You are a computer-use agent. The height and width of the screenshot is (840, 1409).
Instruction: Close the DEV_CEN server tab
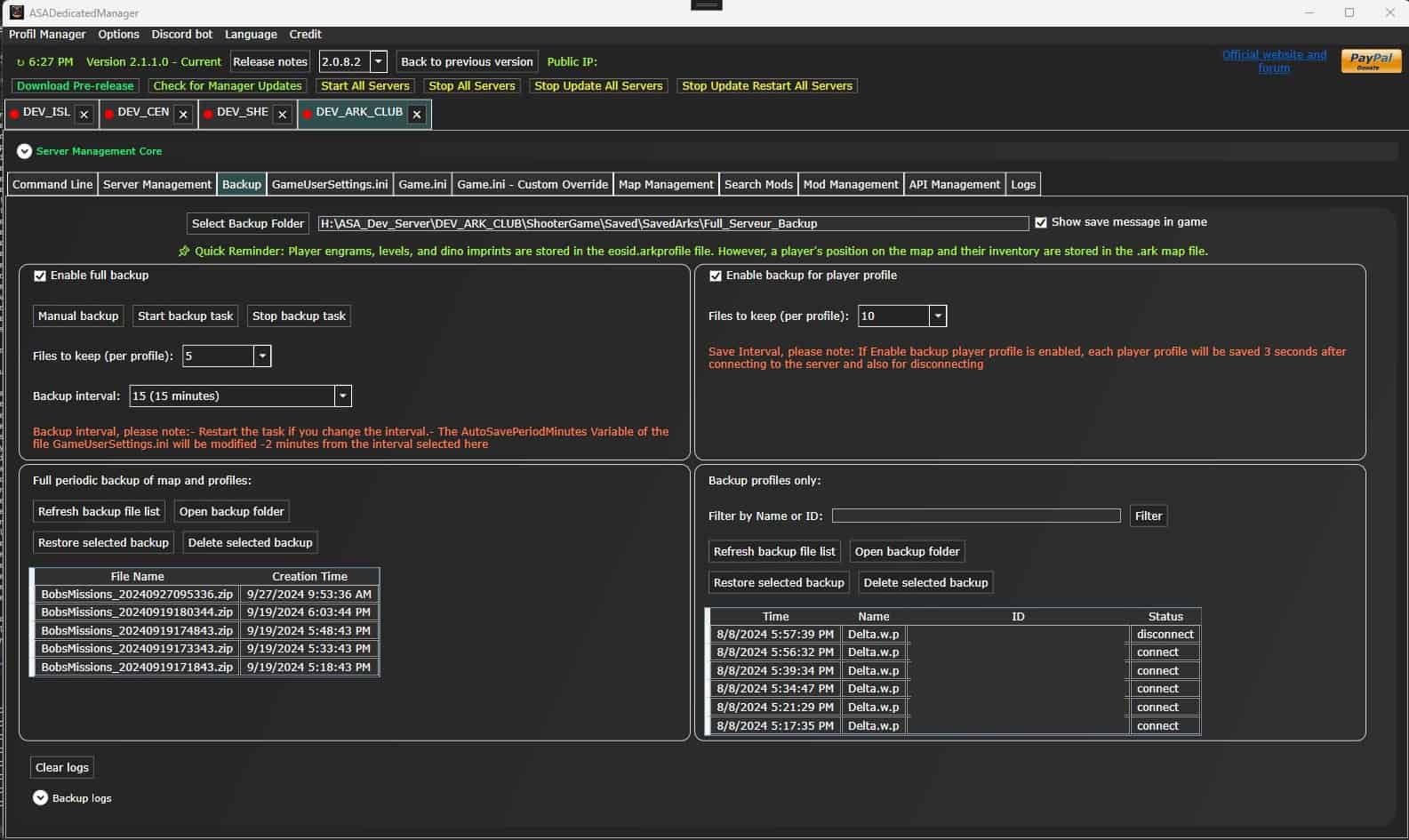point(183,115)
